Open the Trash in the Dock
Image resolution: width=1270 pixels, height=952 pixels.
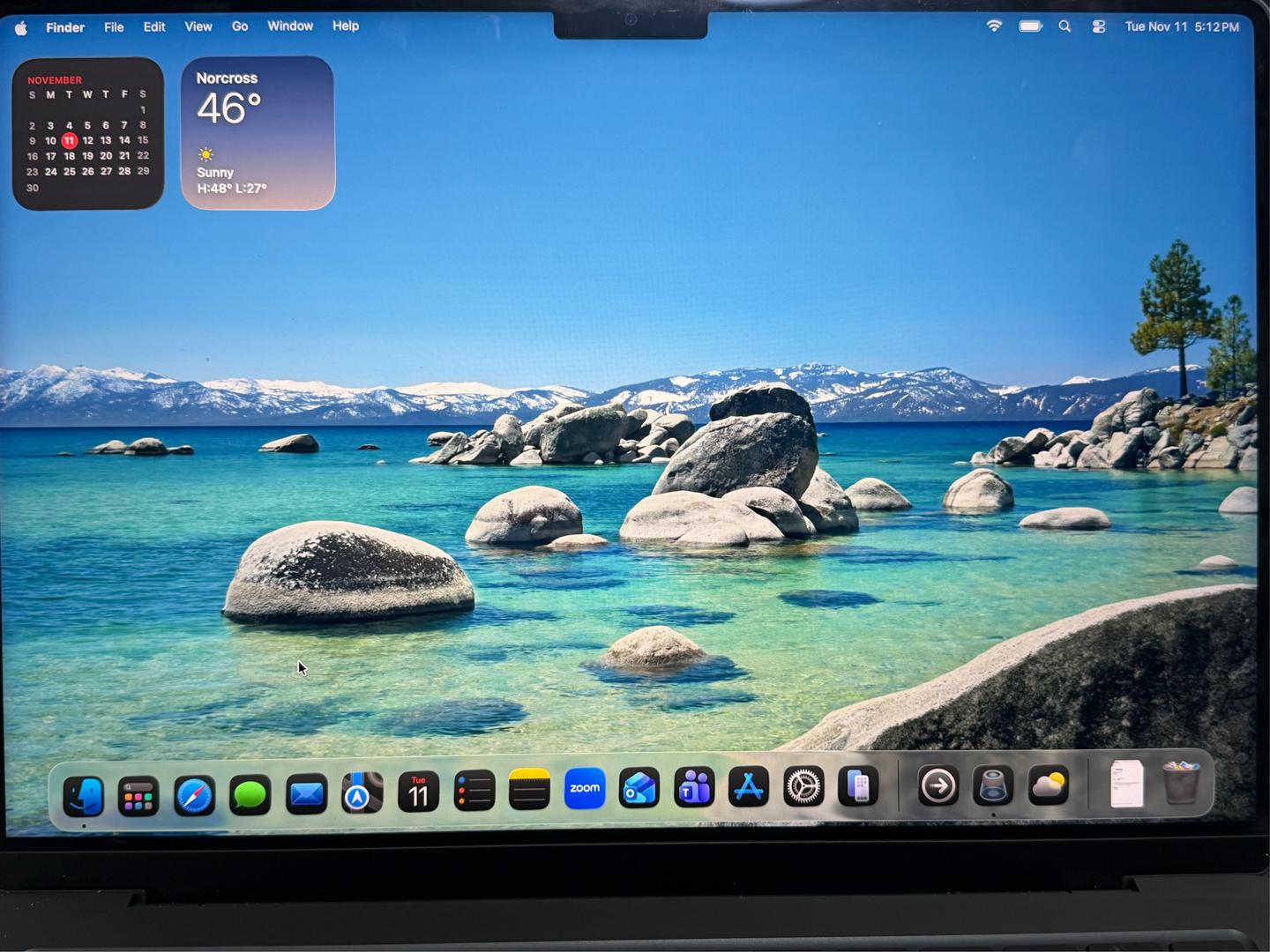[x=1181, y=783]
